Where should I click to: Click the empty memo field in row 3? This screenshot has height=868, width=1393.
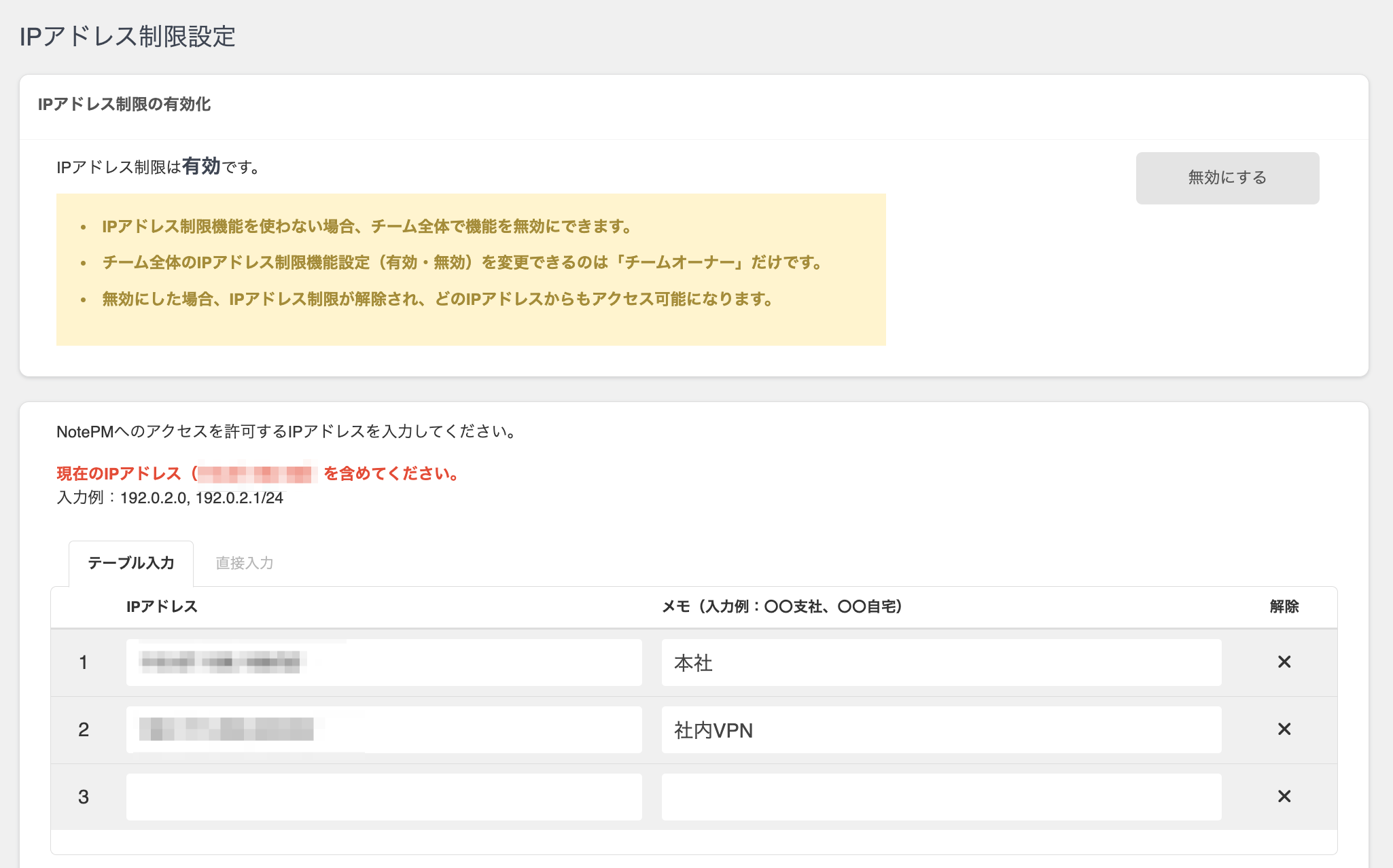(941, 796)
